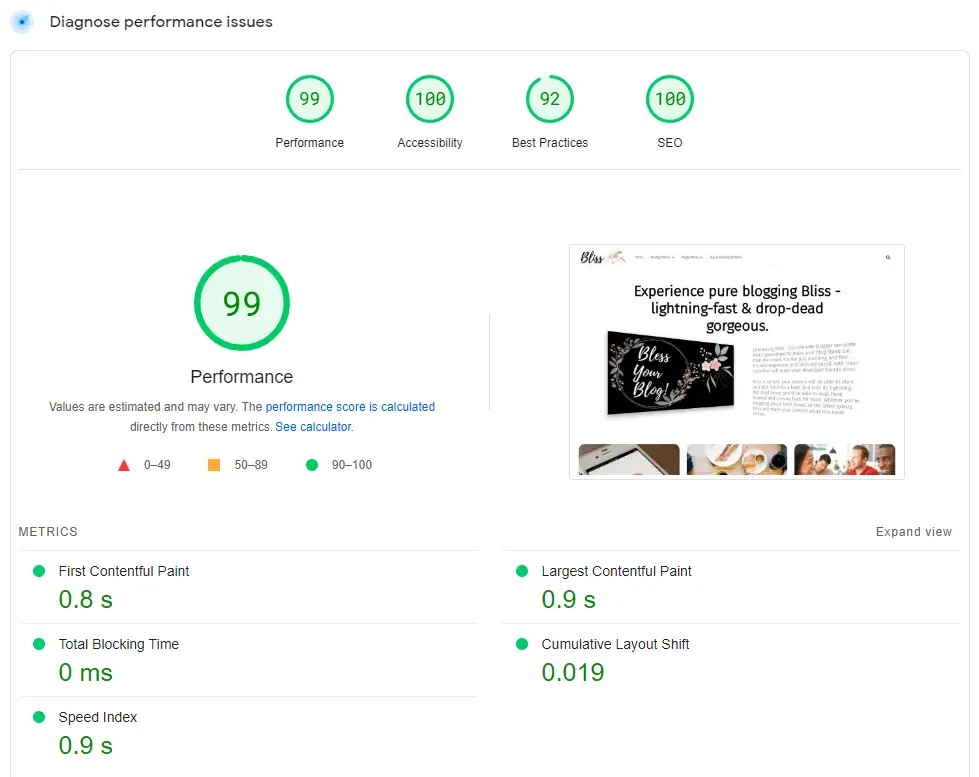This screenshot has height=777, width=979.
Task: Click the METRICS section heading
Action: pyautogui.click(x=48, y=532)
